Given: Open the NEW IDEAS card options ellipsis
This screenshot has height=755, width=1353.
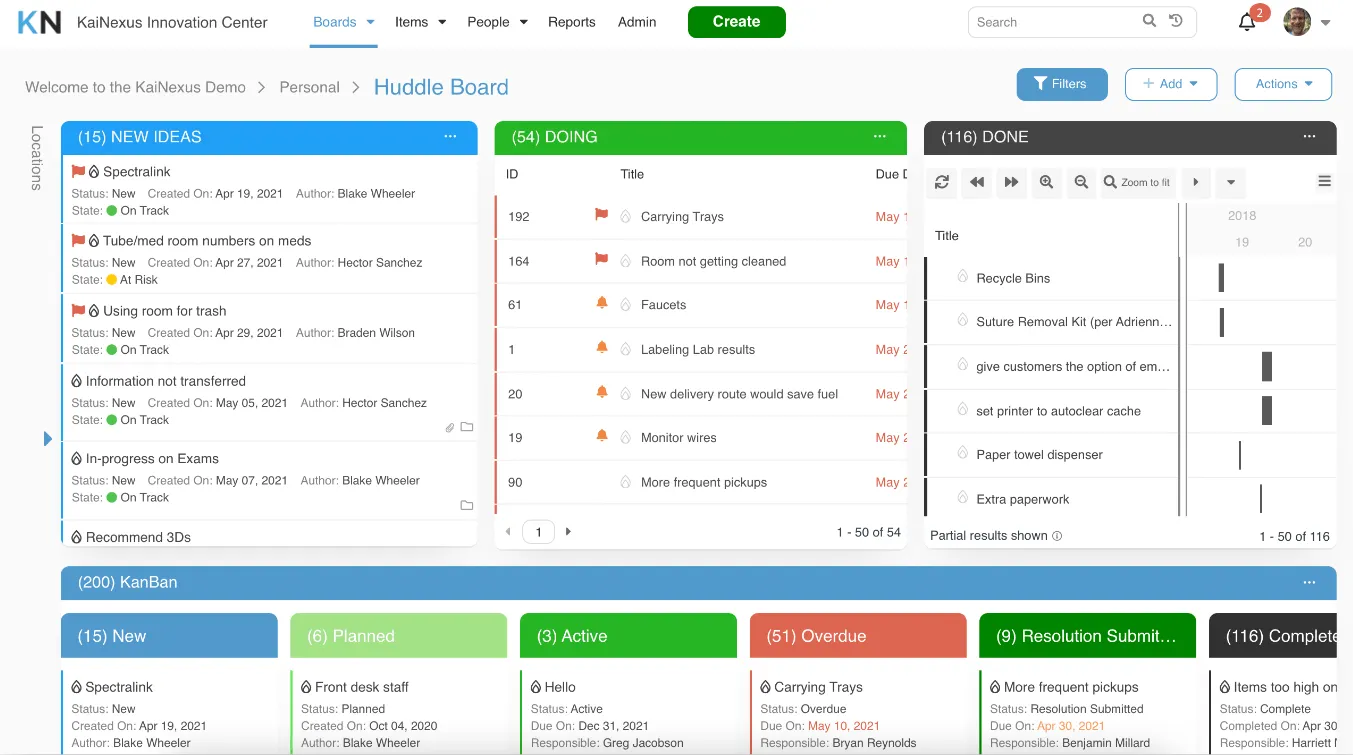Looking at the screenshot, I should pyautogui.click(x=450, y=137).
